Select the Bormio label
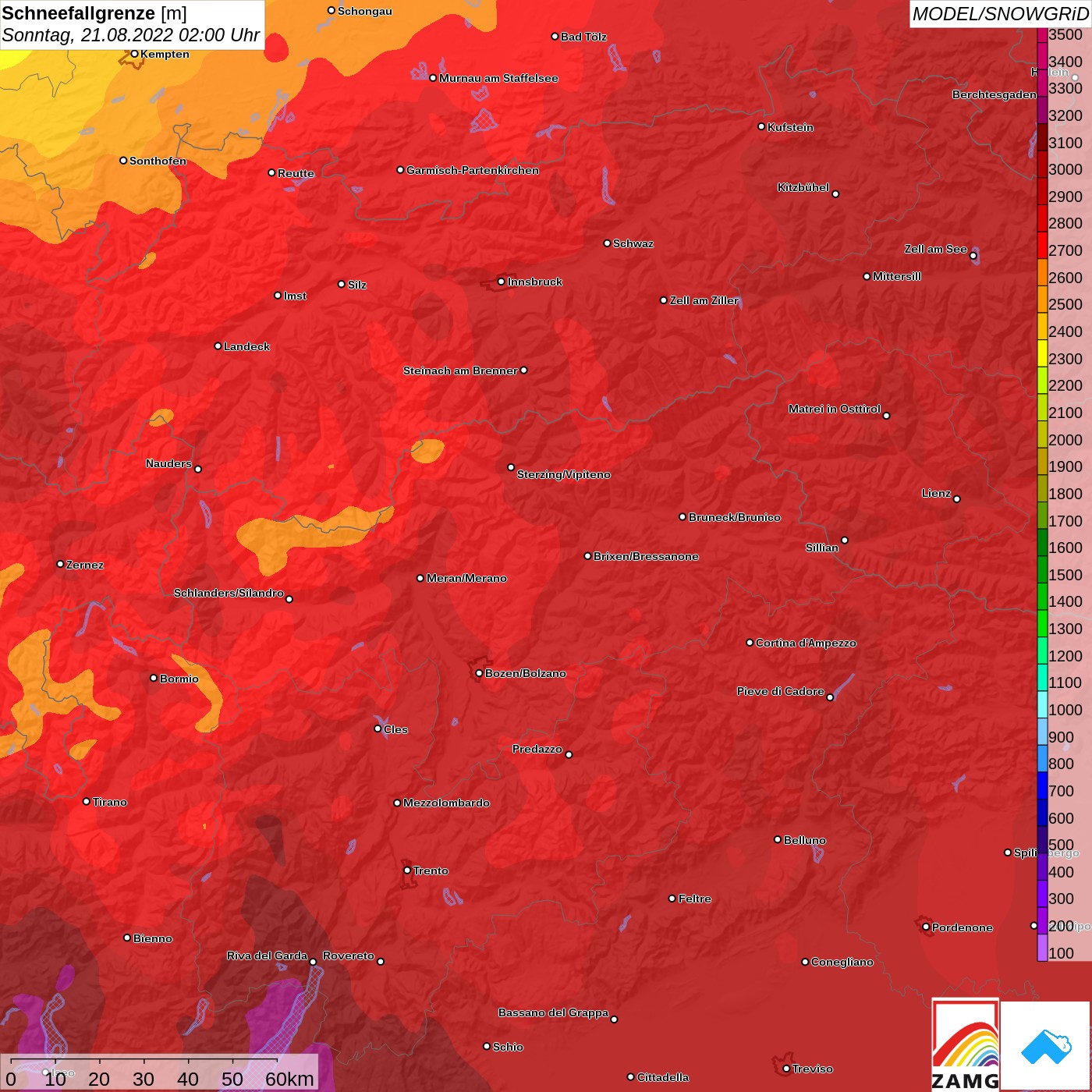The width and height of the screenshot is (1092, 1092). 179,679
